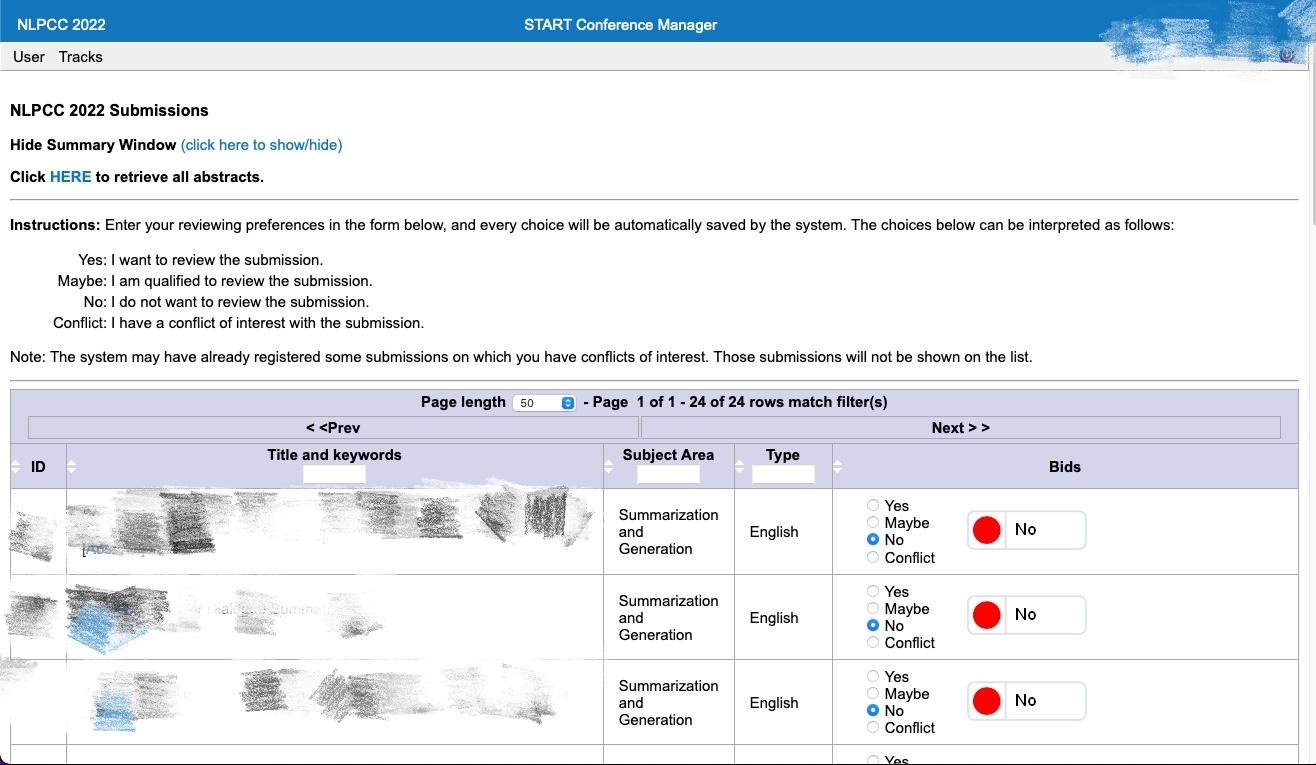The image size is (1316, 765).
Task: Select Maybe radio for second submission
Action: [x=873, y=608]
